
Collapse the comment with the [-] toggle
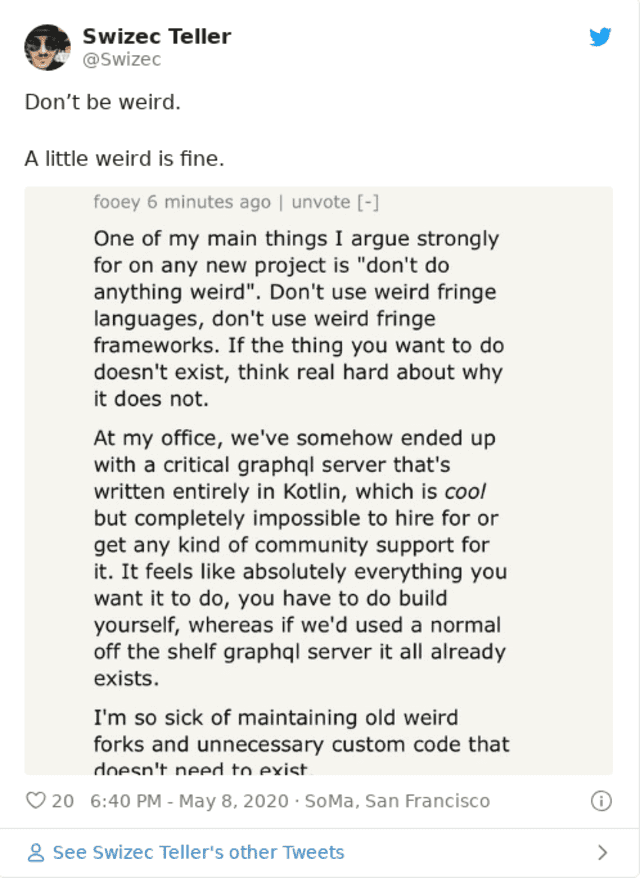pos(368,202)
